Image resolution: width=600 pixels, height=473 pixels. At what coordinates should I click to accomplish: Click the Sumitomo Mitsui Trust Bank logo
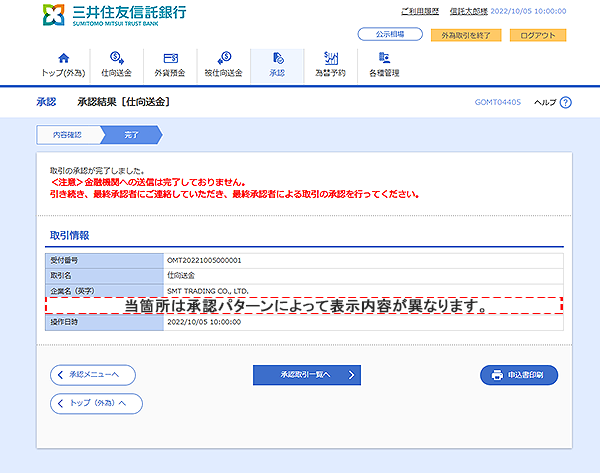point(114,15)
